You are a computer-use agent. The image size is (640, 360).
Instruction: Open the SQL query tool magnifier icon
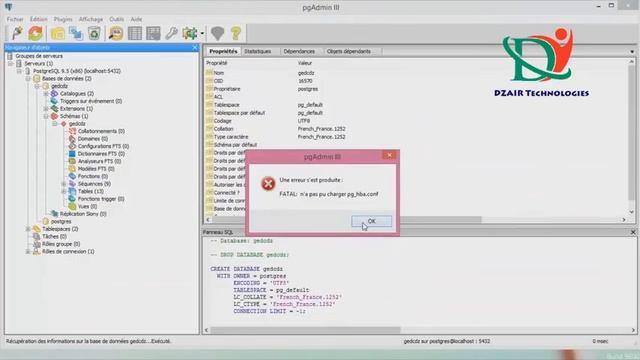[x=116, y=33]
